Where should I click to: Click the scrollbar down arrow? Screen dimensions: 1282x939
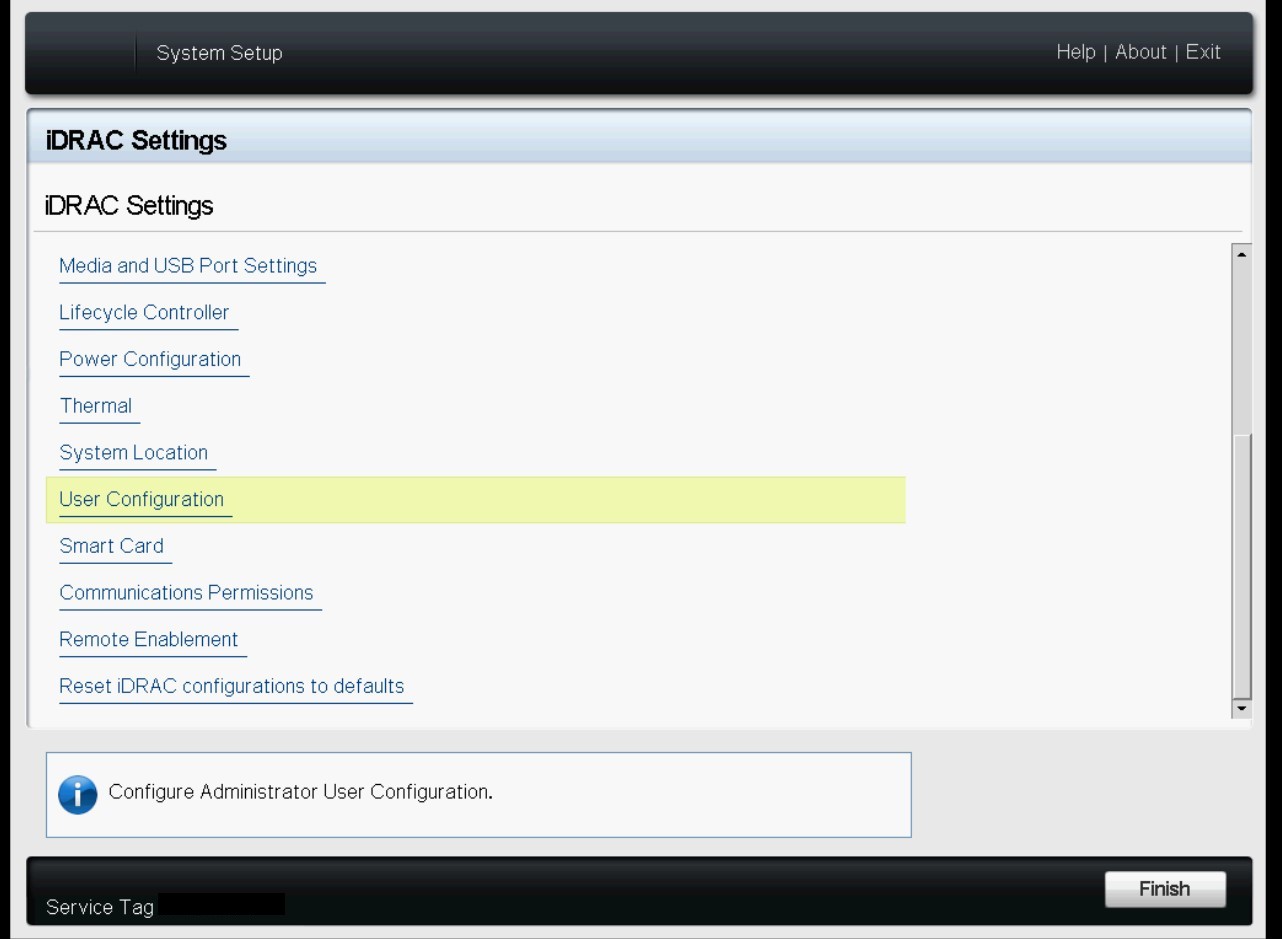(1241, 708)
